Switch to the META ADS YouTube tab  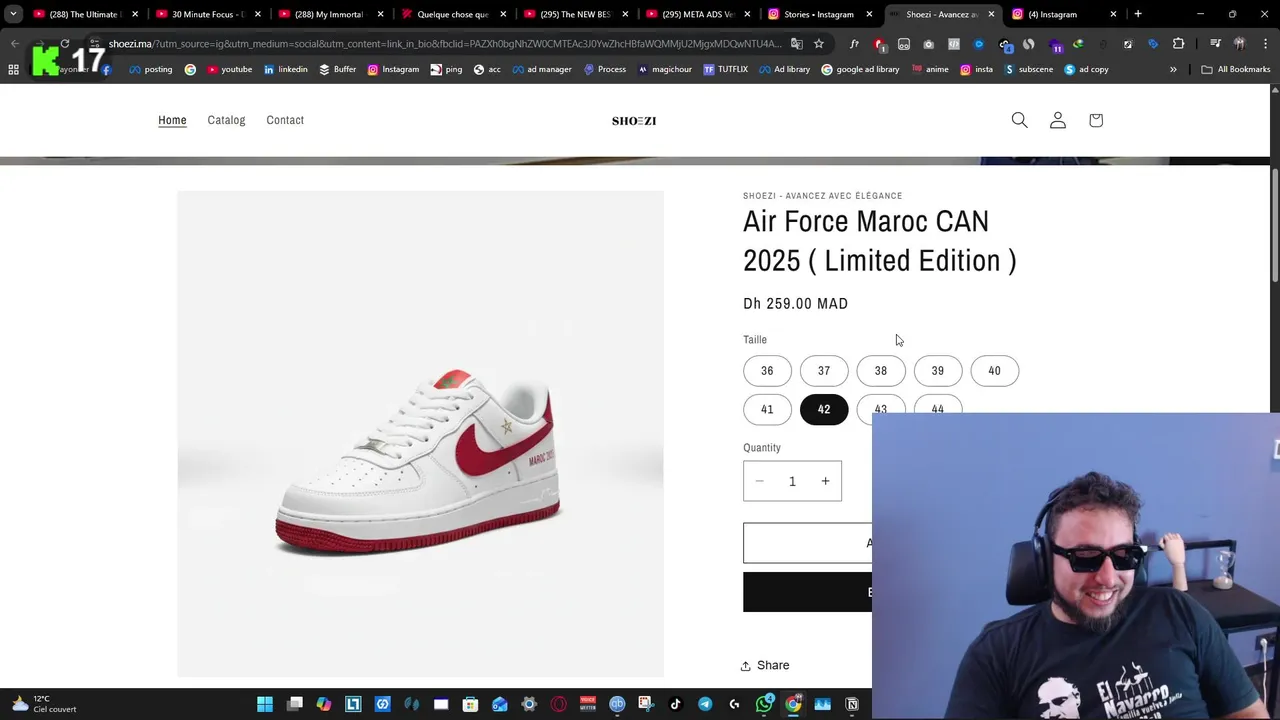pos(698,14)
